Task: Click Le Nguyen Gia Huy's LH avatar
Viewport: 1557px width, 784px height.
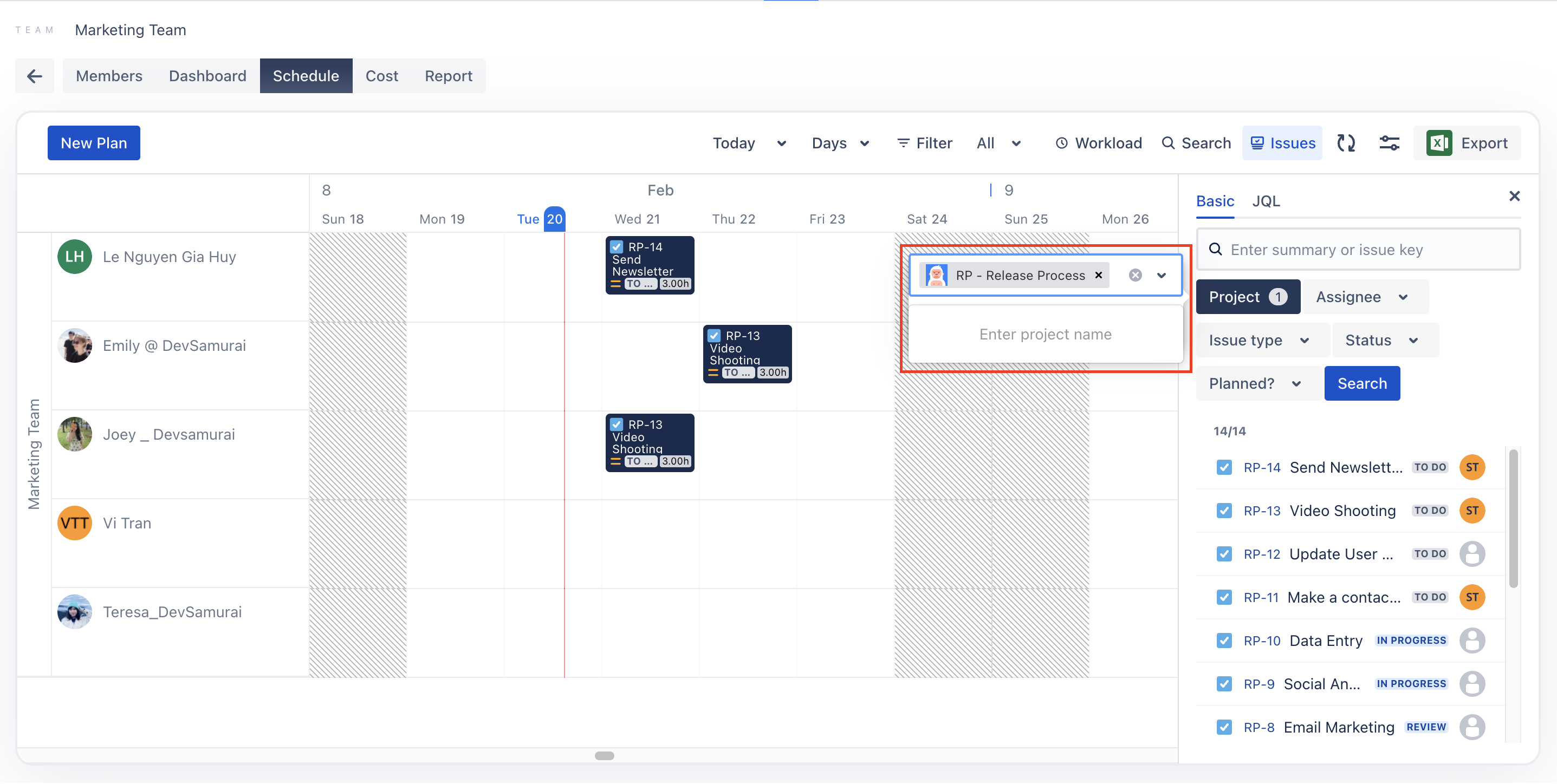Action: coord(75,257)
